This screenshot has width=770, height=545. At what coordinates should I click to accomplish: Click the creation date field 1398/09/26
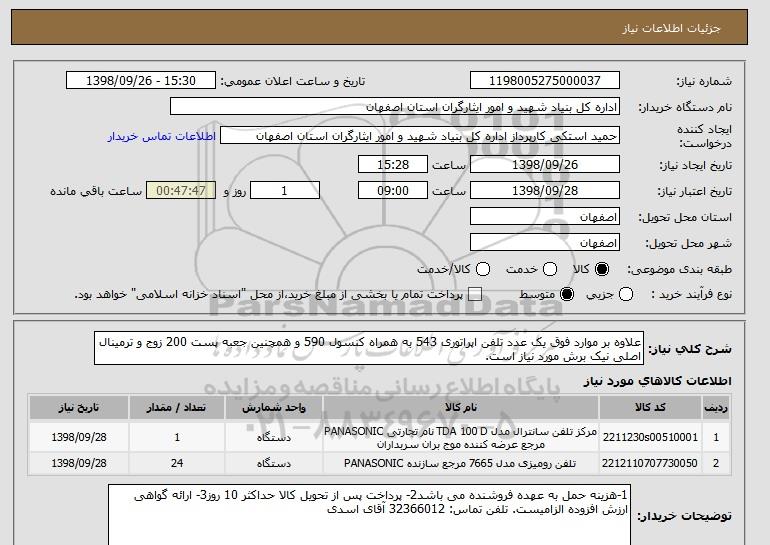click(x=545, y=164)
